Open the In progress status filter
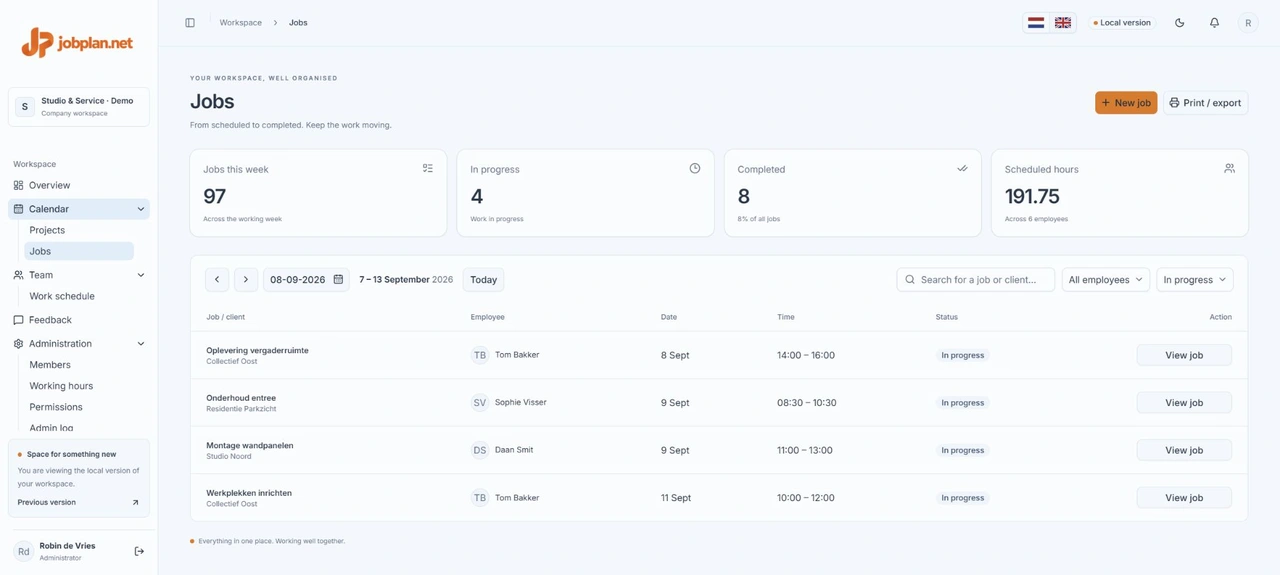Screen dimensions: 1280x575 (1194, 280)
